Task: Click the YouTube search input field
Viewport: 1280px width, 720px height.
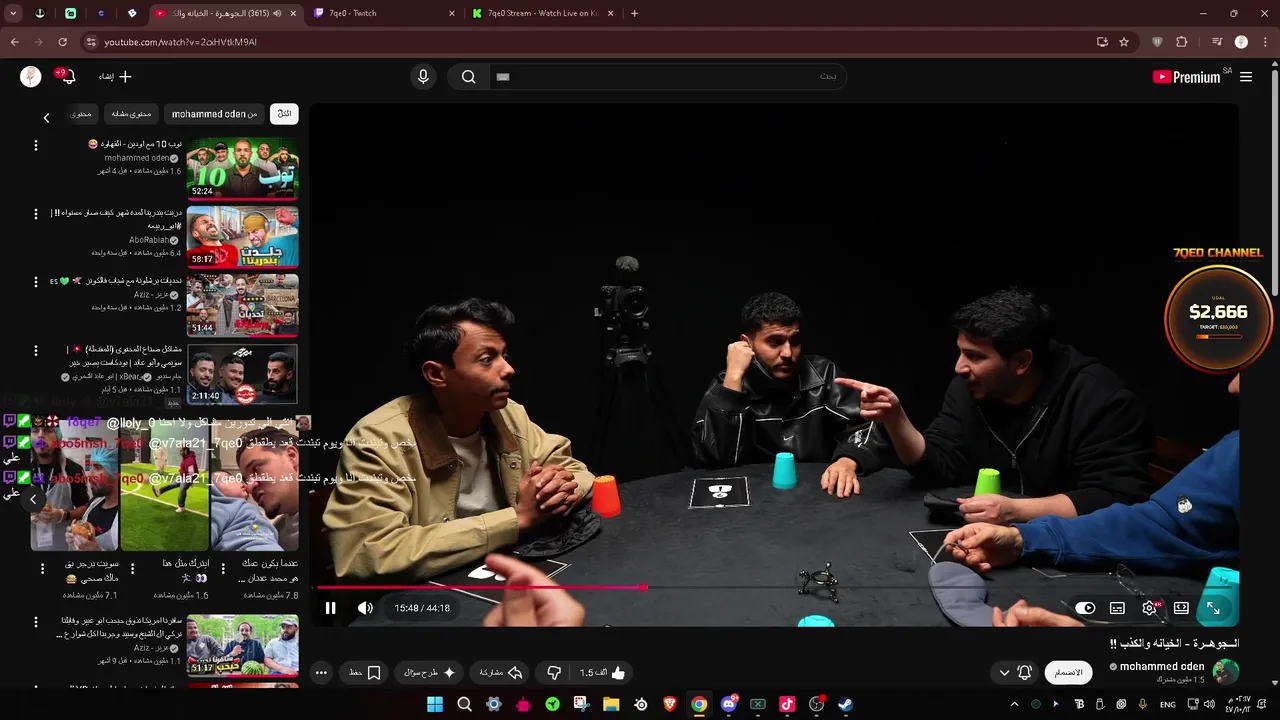Action: pos(667,77)
